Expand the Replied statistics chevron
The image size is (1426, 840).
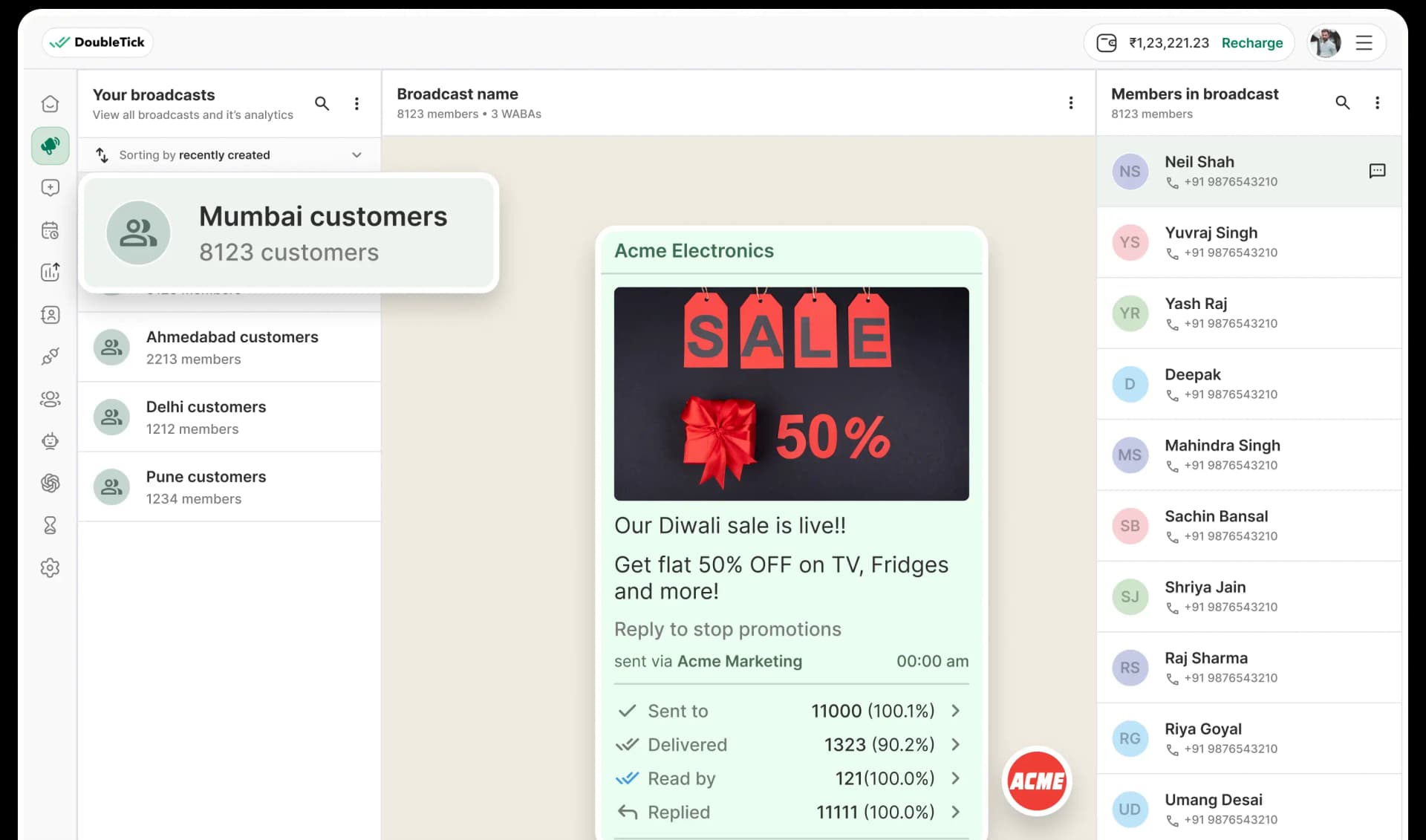tap(956, 812)
